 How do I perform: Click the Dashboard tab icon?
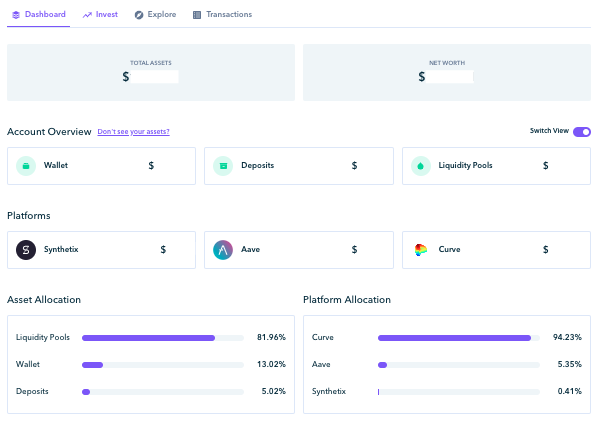16,15
